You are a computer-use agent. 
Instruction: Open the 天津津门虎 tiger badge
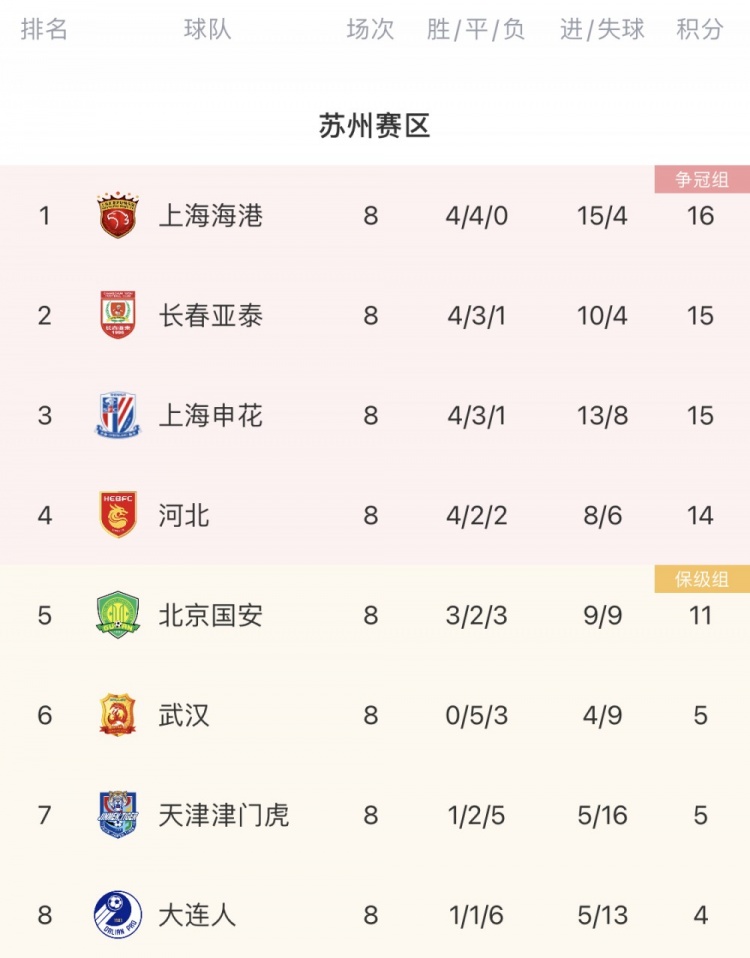(x=118, y=814)
